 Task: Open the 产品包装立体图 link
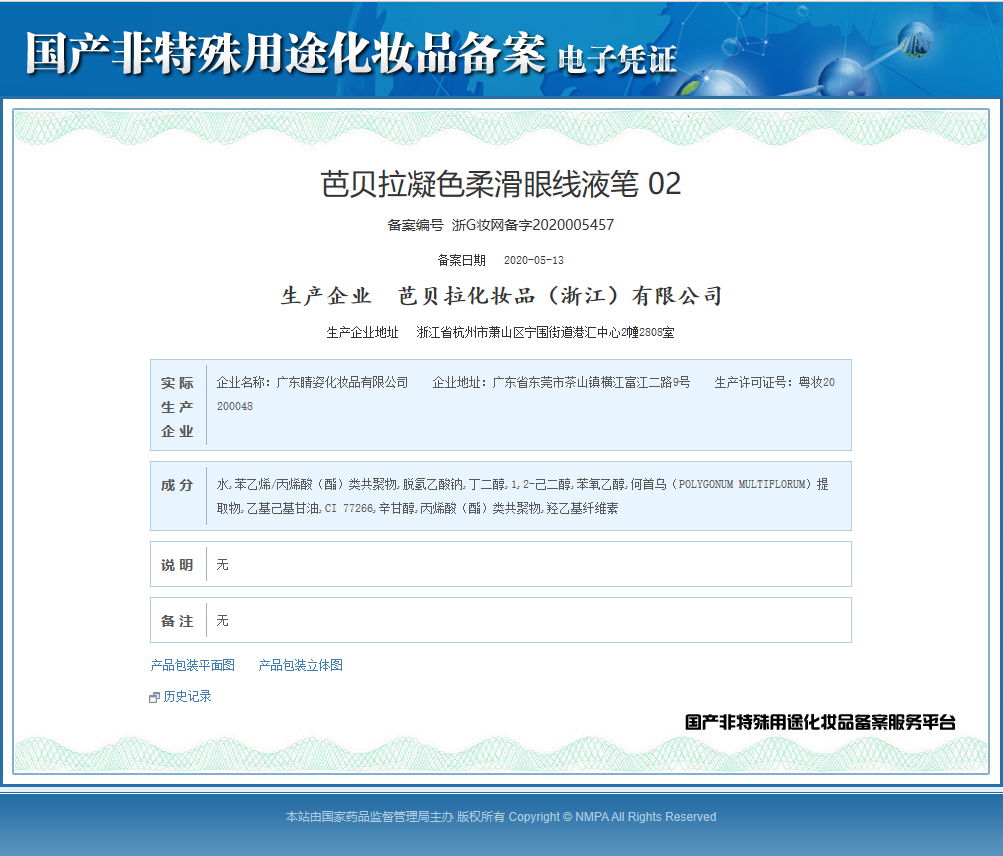coord(301,665)
